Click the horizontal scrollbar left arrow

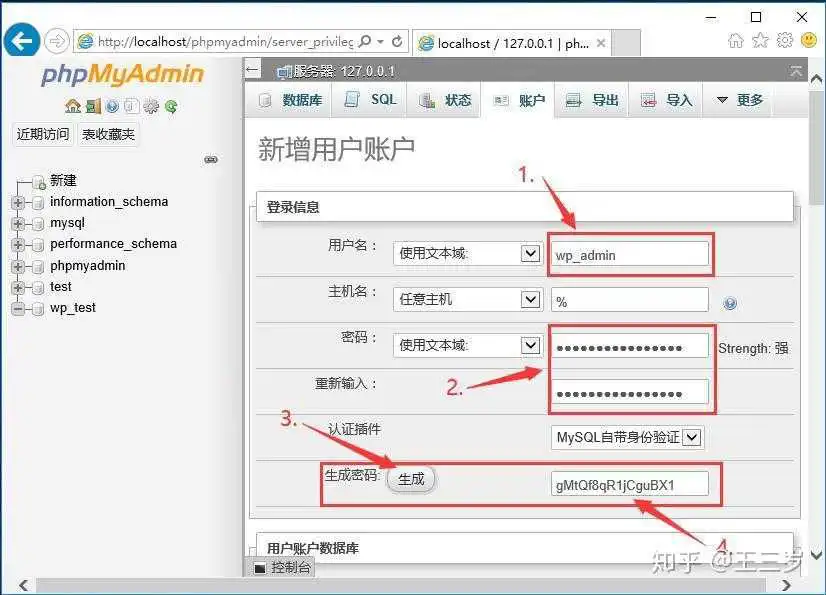click(x=23, y=586)
